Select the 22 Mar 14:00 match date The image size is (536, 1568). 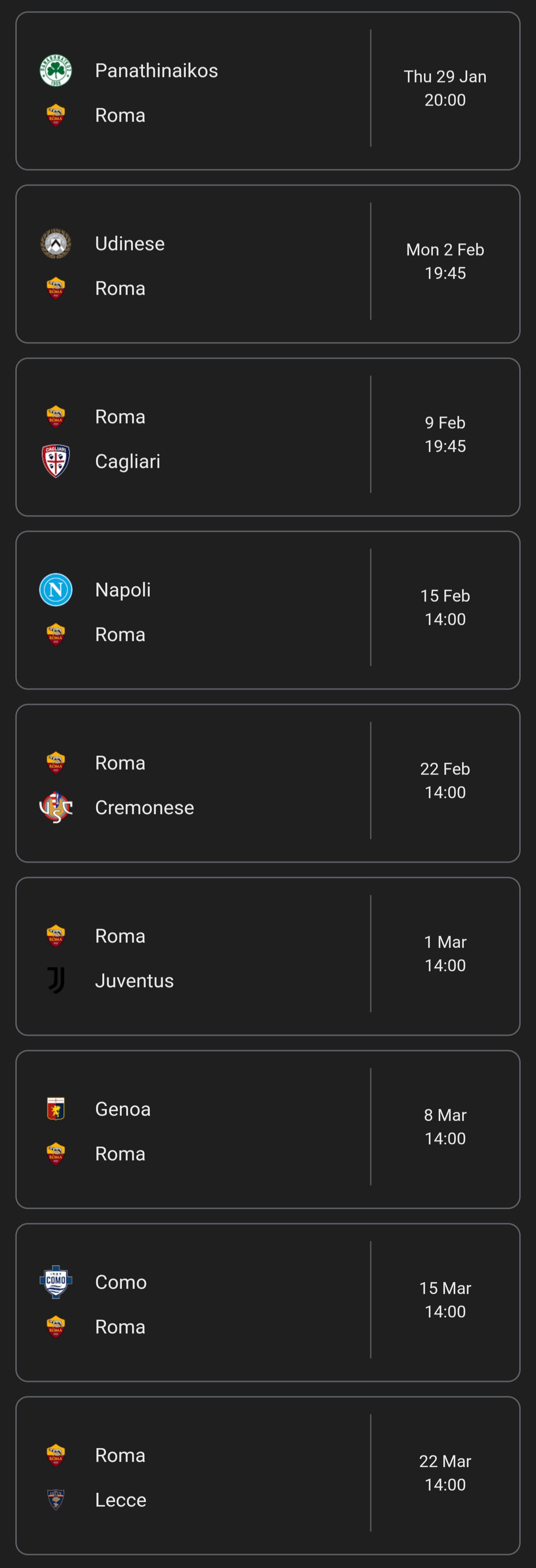coord(445,1472)
